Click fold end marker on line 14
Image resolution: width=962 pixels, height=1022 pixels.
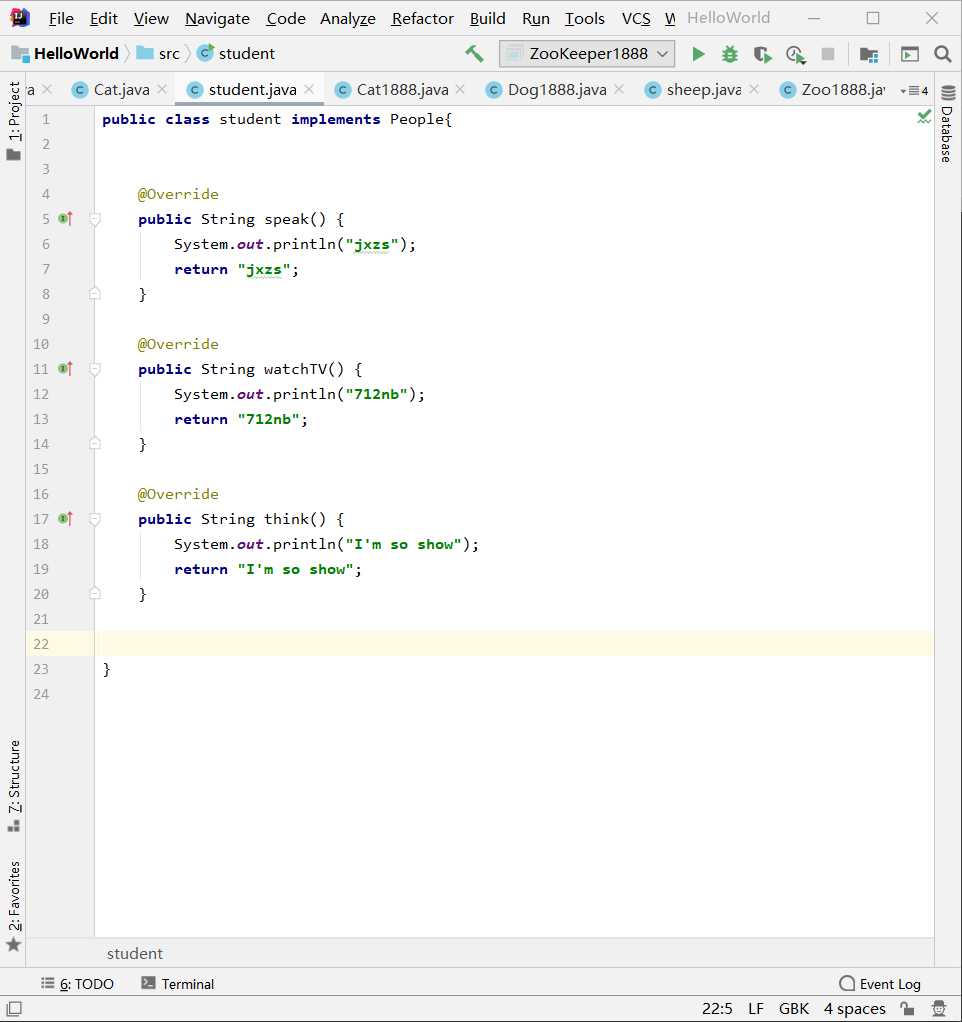coord(95,443)
